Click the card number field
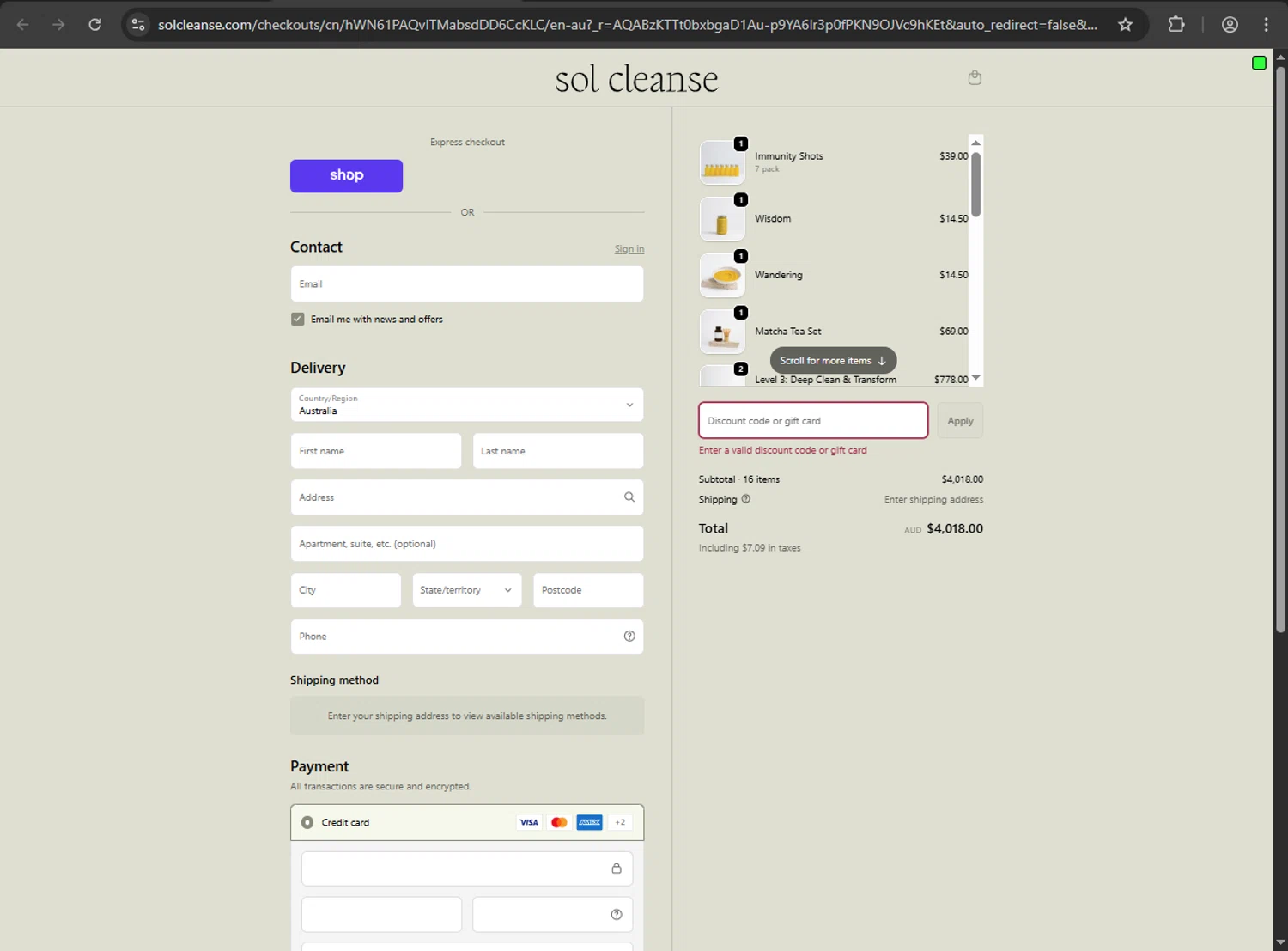1288x951 pixels. click(467, 869)
